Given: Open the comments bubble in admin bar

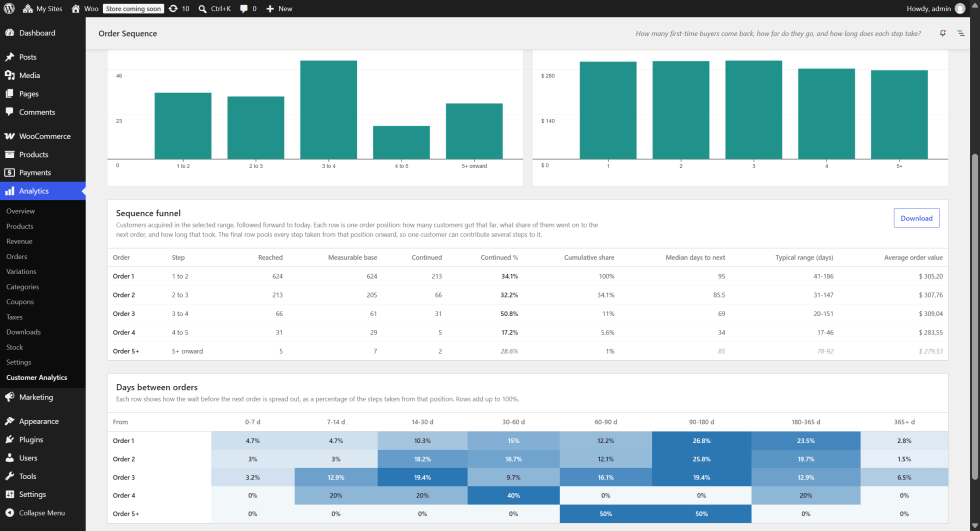Looking at the screenshot, I should (x=248, y=9).
